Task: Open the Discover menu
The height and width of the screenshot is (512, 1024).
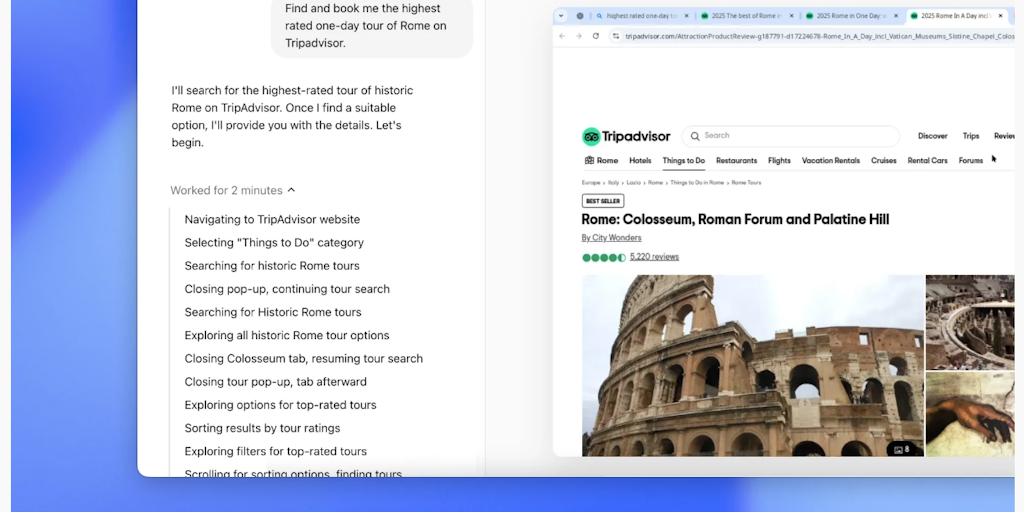Action: [933, 136]
